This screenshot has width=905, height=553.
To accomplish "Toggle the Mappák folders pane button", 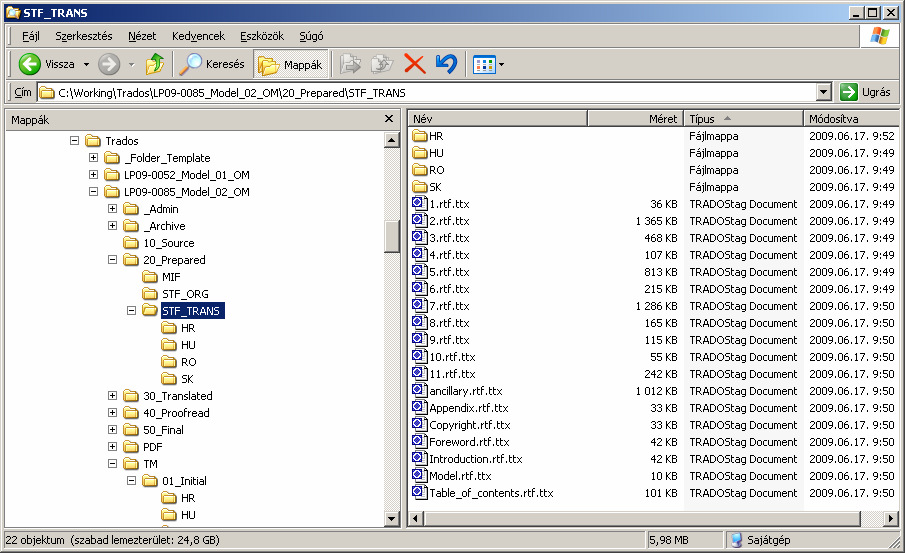I will 290,65.
